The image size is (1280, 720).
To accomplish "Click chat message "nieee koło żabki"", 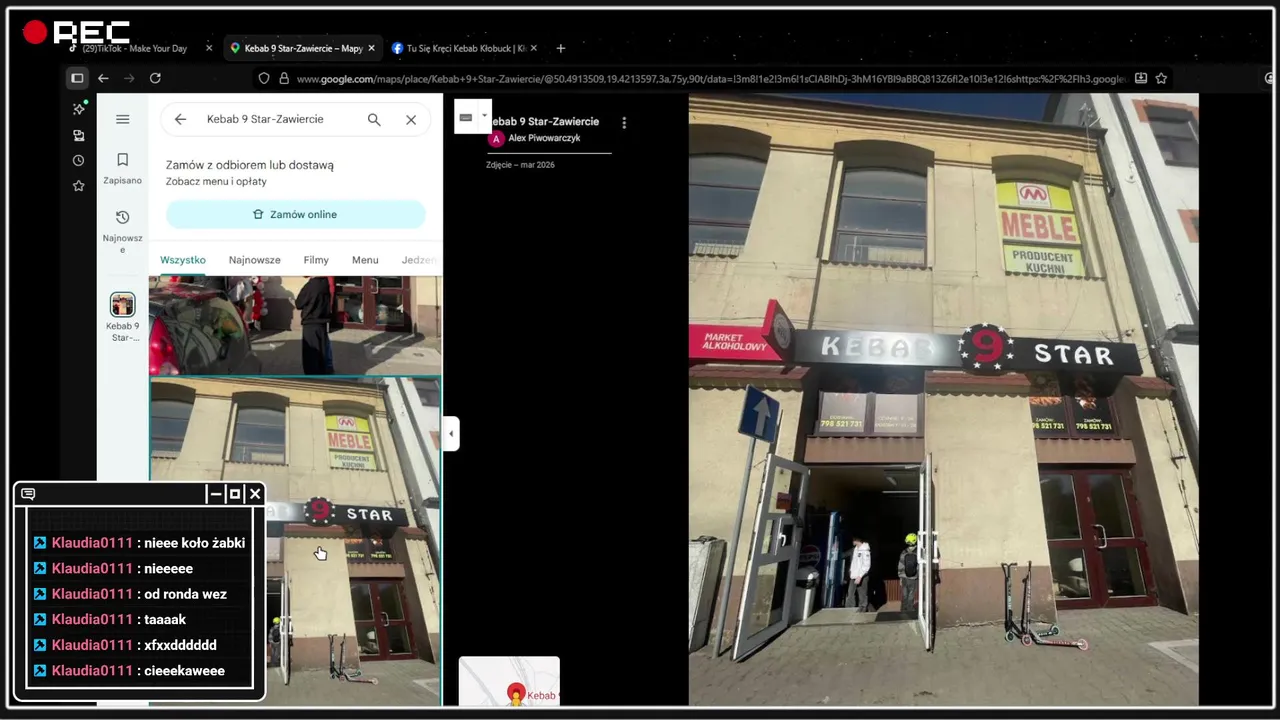I will [195, 543].
